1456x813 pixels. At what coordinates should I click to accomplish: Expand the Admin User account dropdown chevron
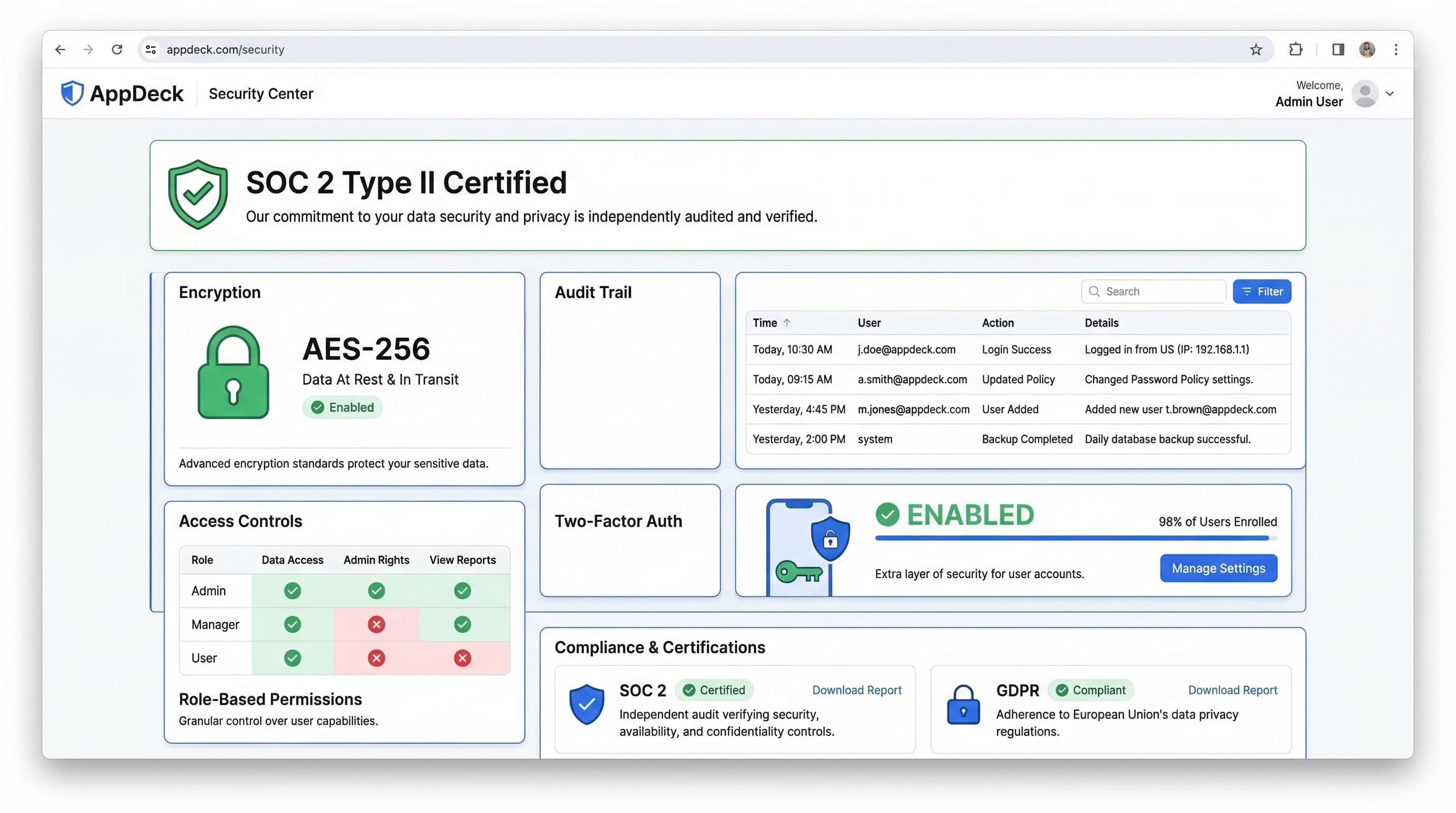tap(1389, 94)
